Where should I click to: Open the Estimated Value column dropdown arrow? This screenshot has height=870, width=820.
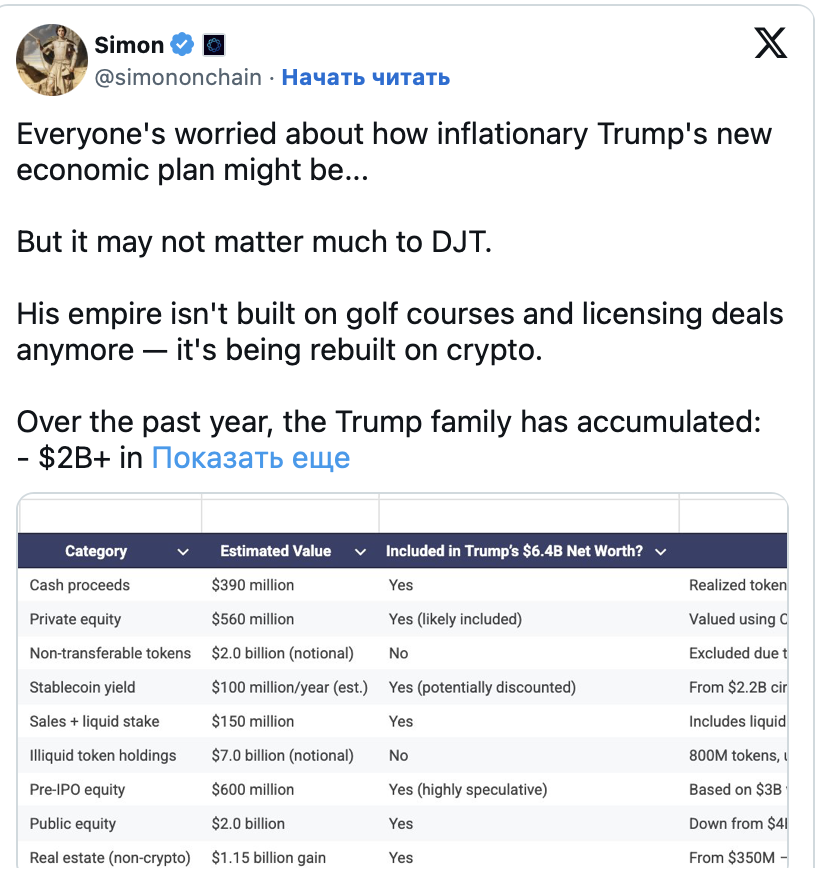(x=358, y=551)
